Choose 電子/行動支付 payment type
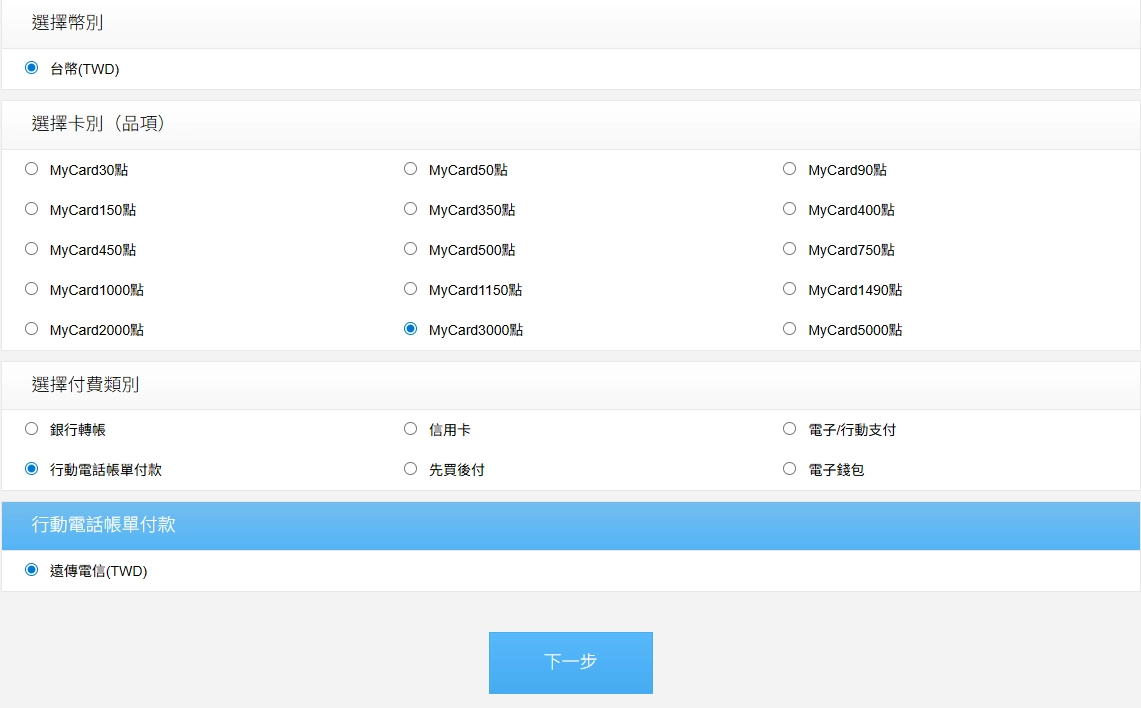1141x708 pixels. click(x=790, y=429)
